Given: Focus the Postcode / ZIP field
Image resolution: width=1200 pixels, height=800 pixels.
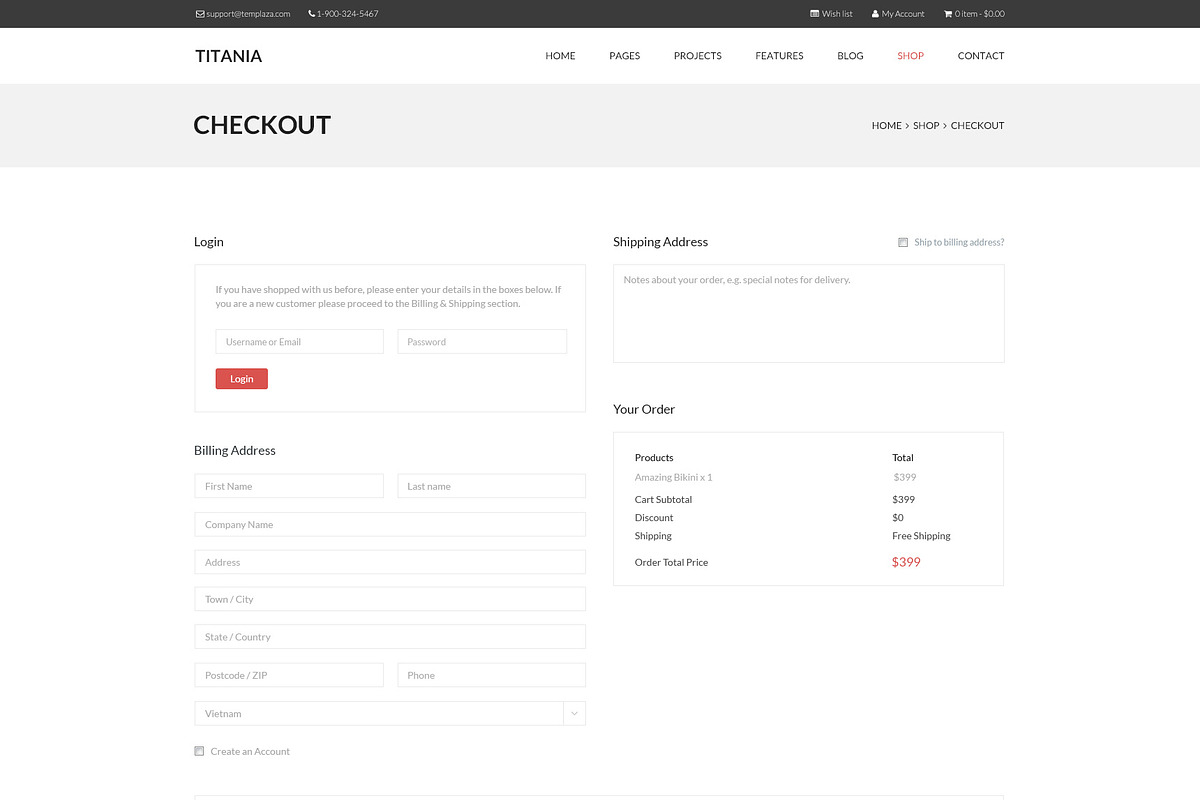Looking at the screenshot, I should (289, 675).
